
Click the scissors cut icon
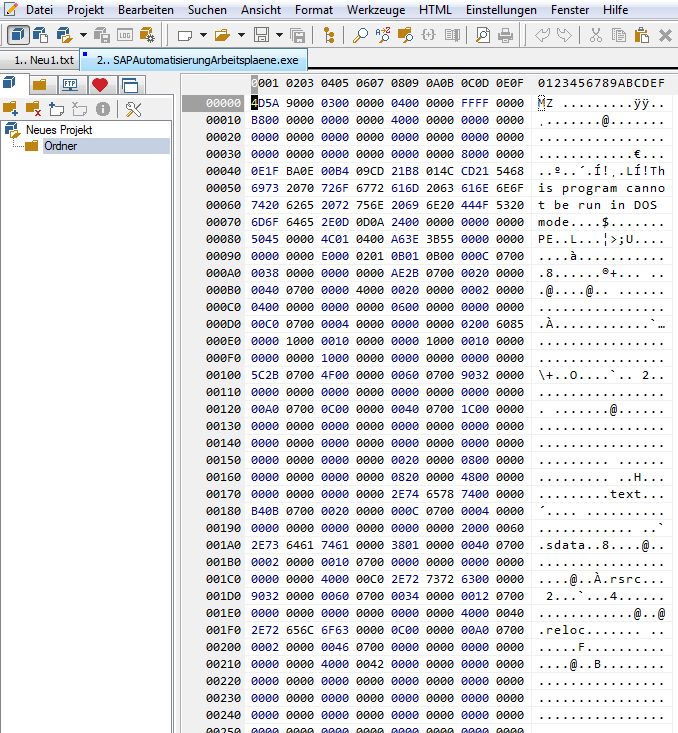[x=596, y=35]
